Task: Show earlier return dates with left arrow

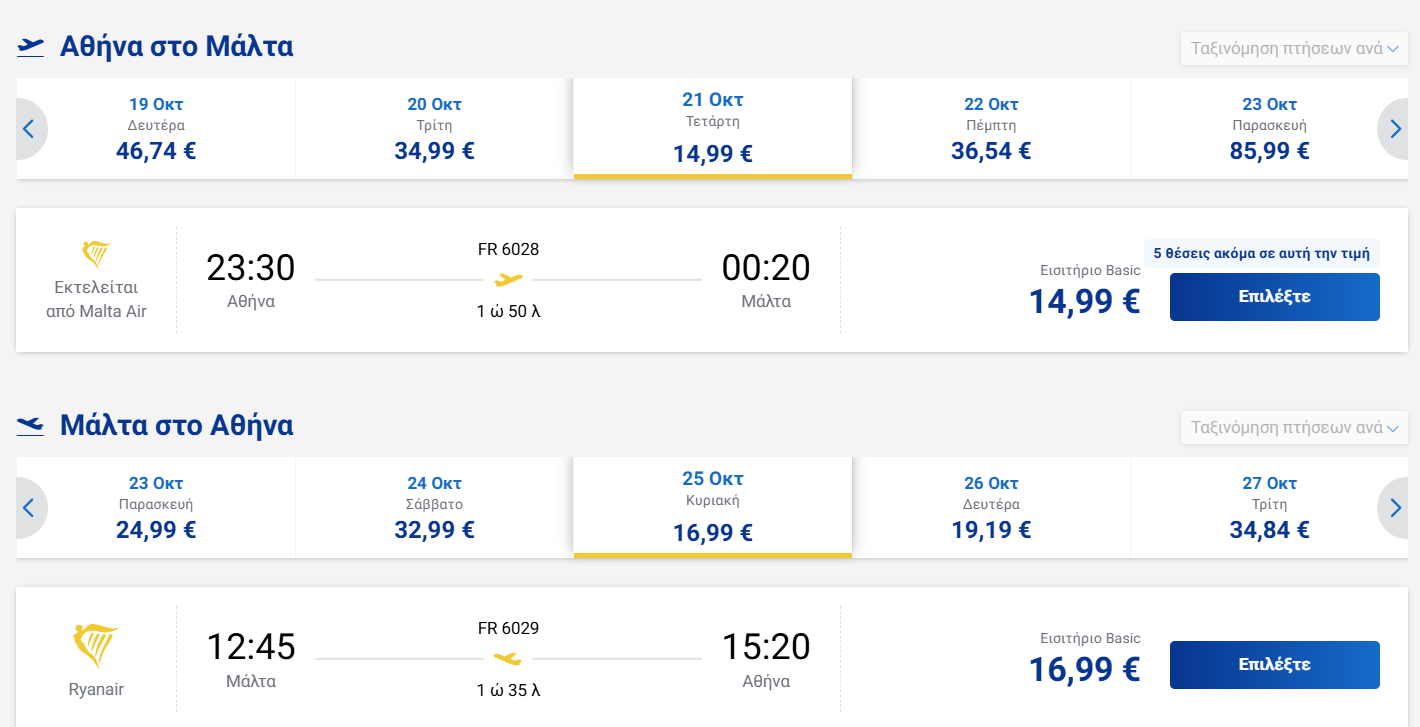Action: tap(29, 508)
